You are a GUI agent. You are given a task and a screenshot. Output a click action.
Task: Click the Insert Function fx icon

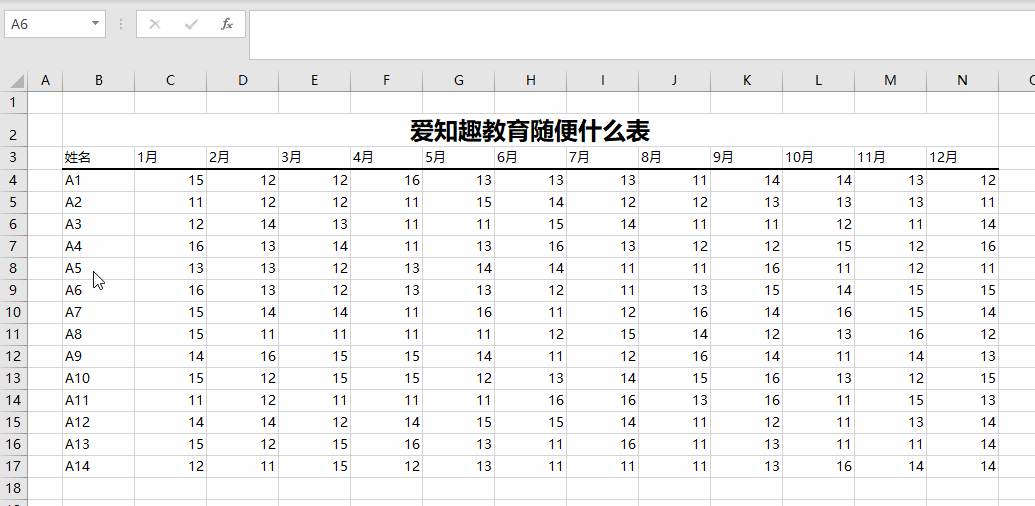click(227, 24)
